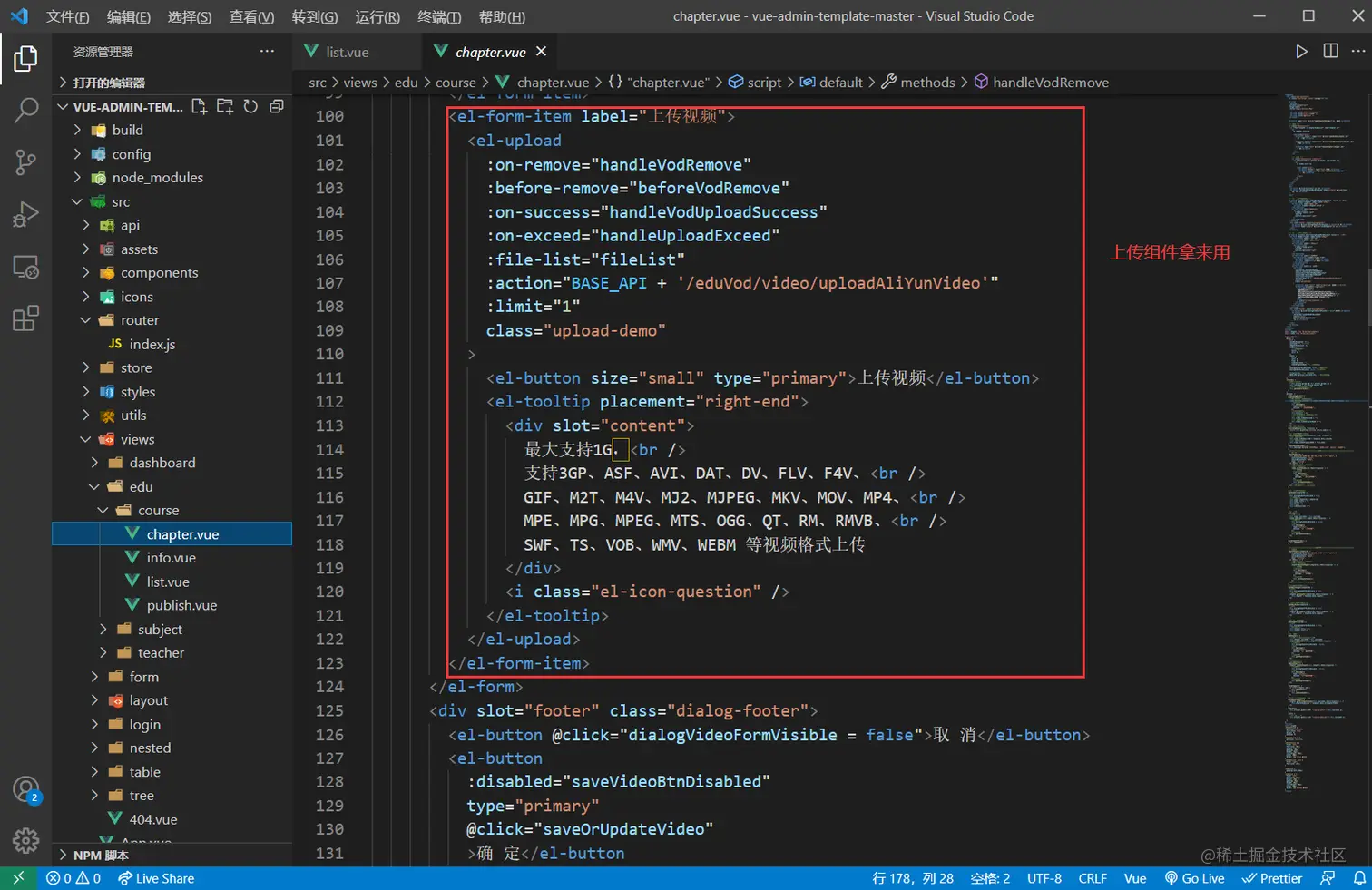This screenshot has height=890, width=1372.
Task: Expand the build folder
Action: pyautogui.click(x=172, y=130)
